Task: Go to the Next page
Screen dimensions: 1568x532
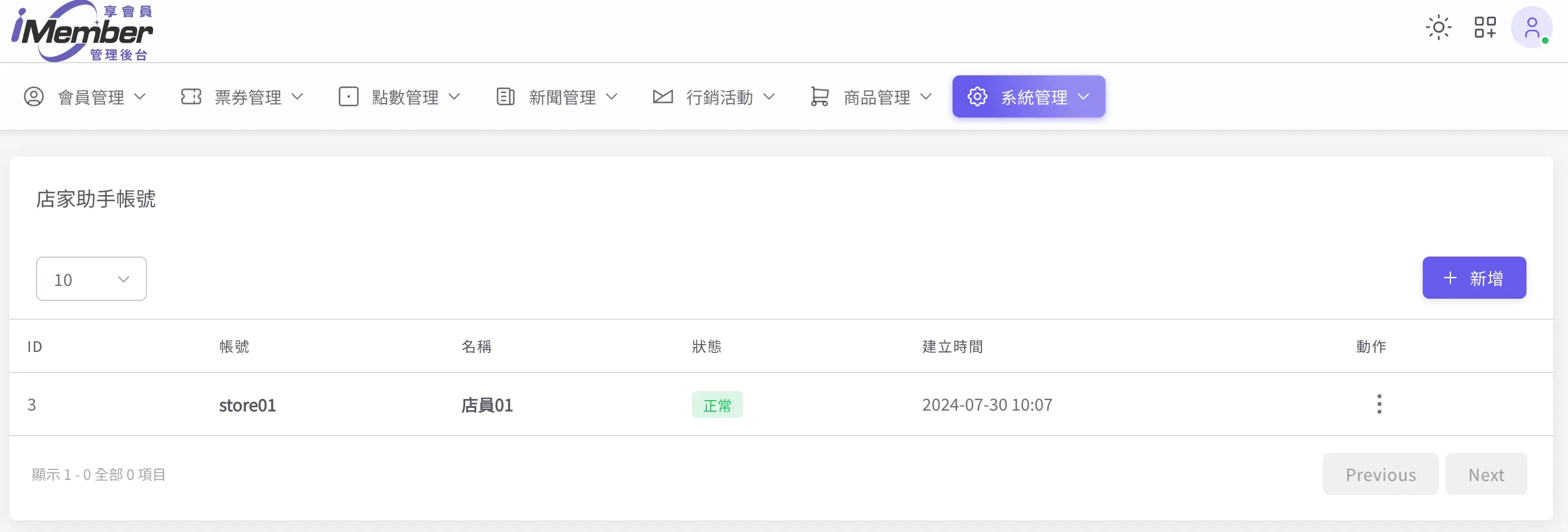Action: 1486,474
